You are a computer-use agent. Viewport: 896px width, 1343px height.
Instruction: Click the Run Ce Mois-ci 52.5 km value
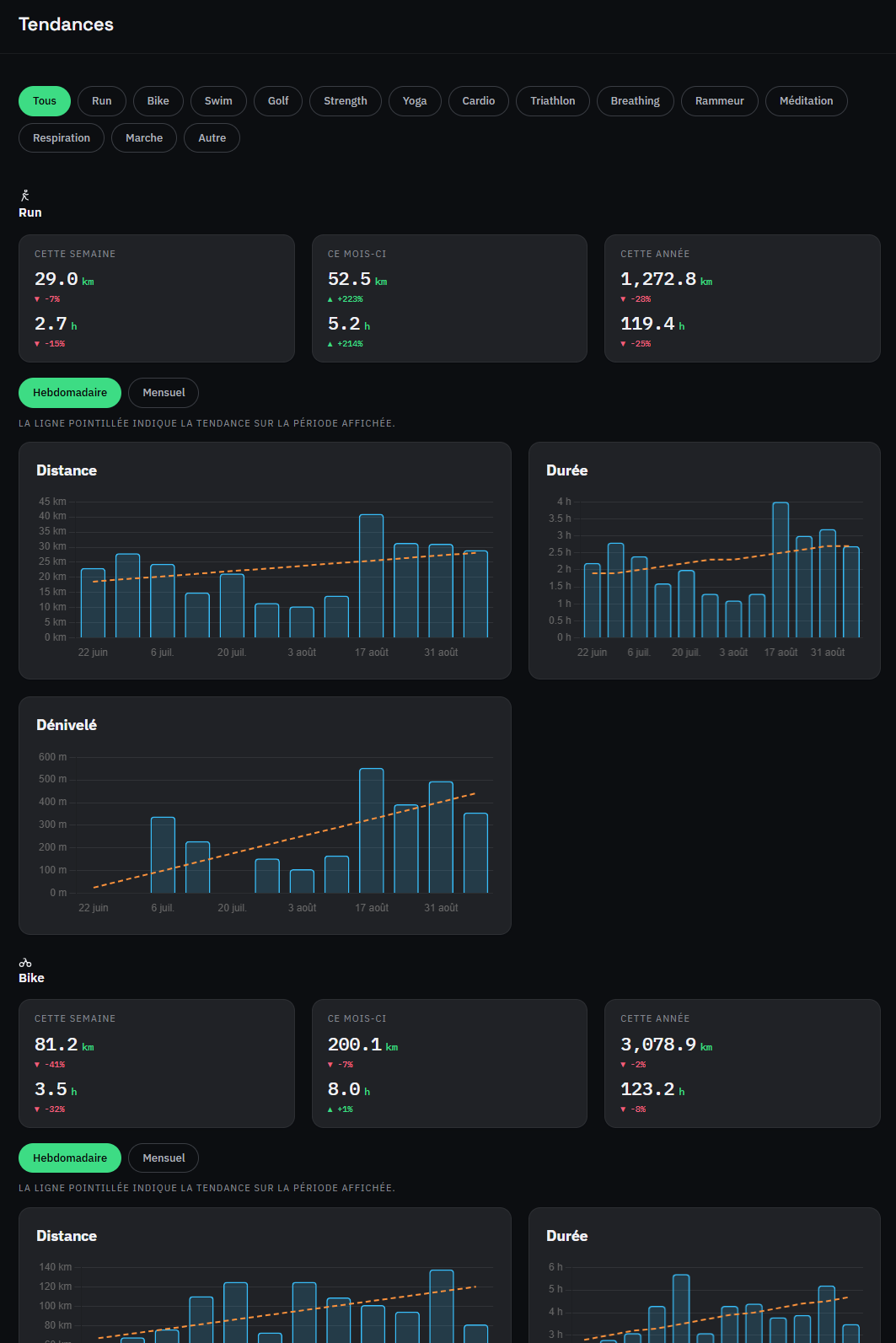click(357, 279)
